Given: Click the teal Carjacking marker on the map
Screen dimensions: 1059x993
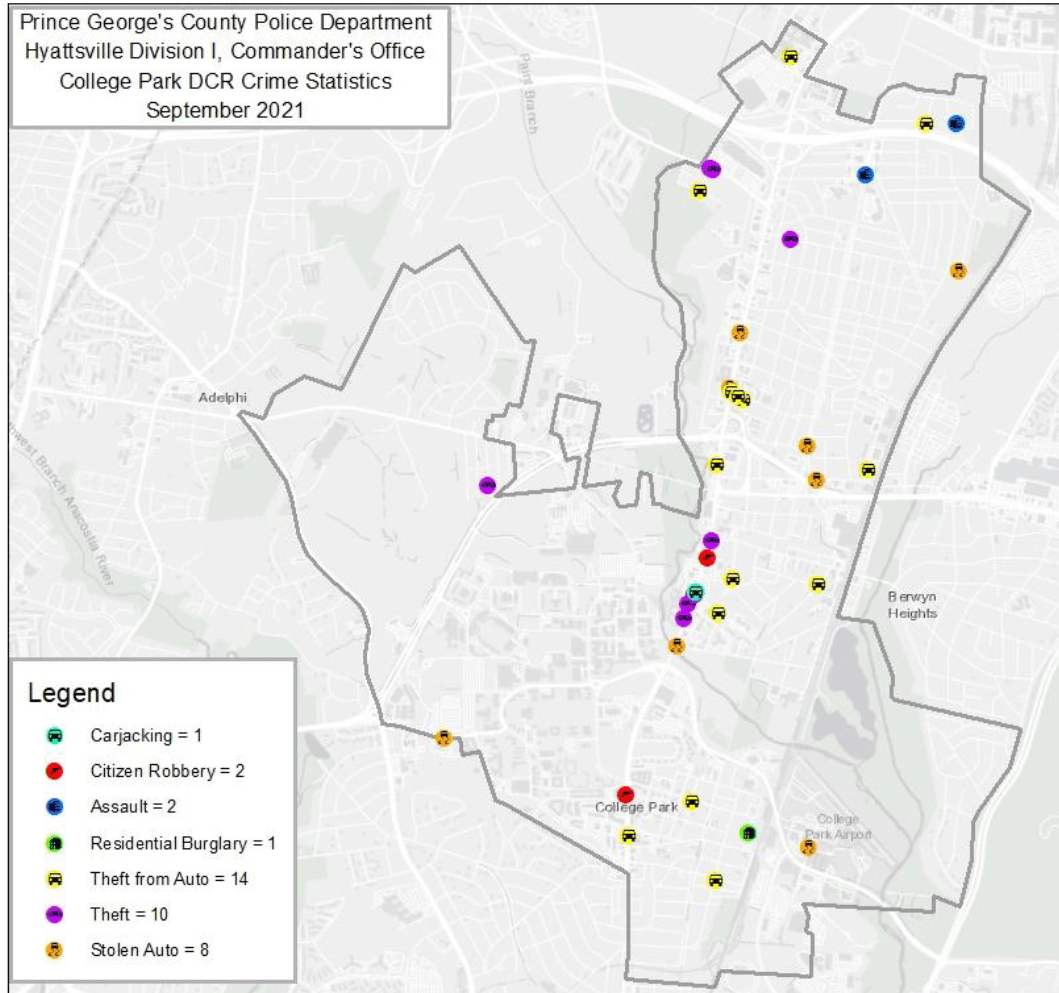Looking at the screenshot, I should pos(694,591).
